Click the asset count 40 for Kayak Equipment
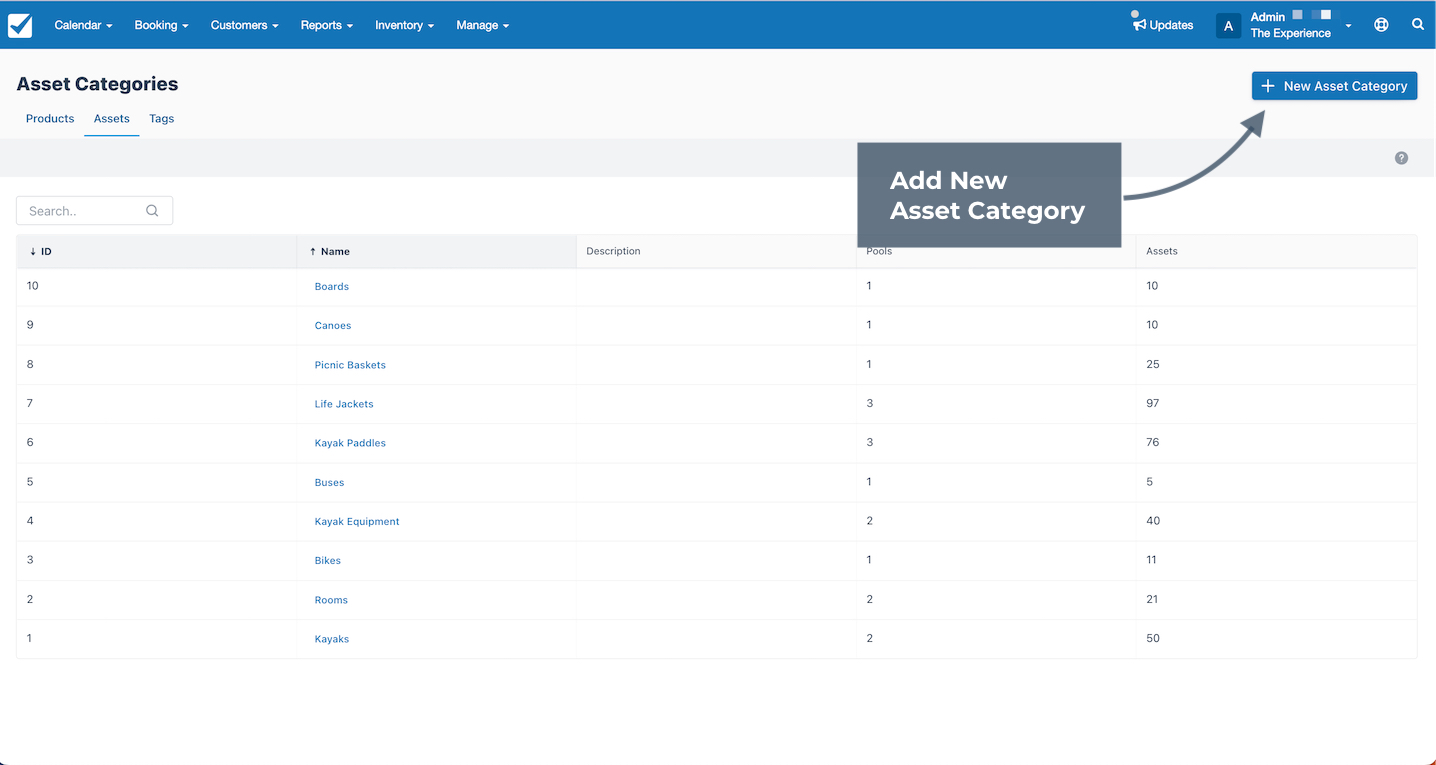This screenshot has height=765, width=1436. point(1153,520)
